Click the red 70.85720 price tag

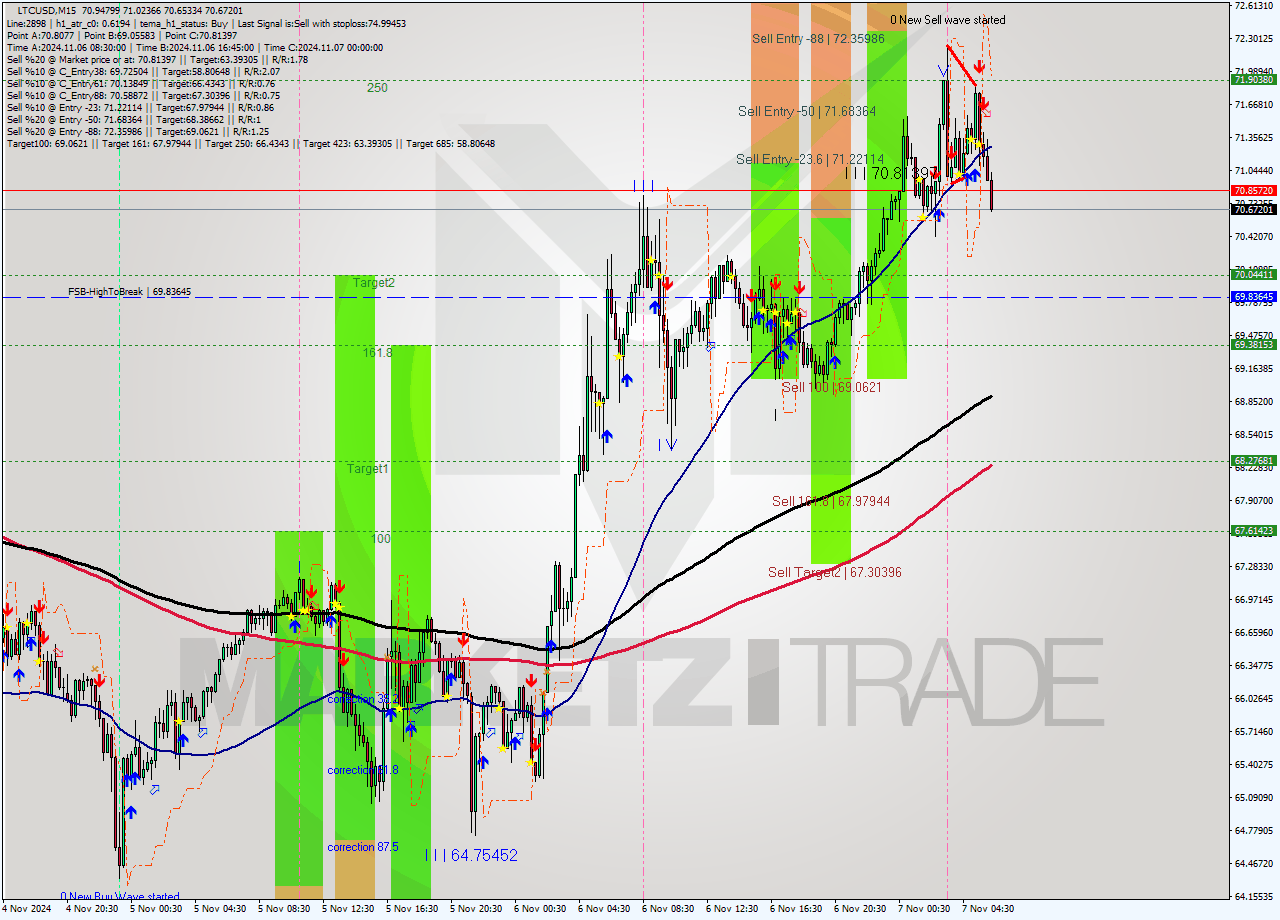1254,190
